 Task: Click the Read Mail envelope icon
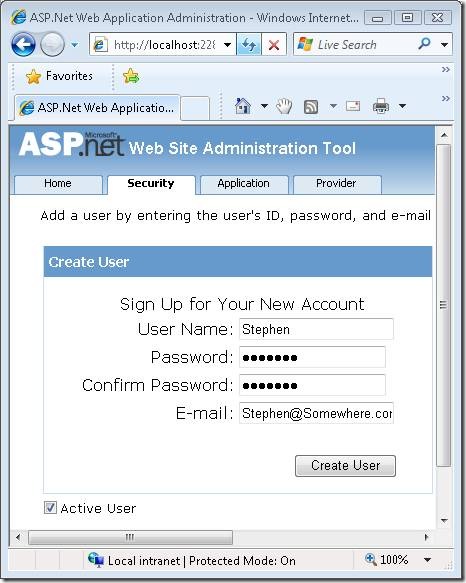(353, 106)
